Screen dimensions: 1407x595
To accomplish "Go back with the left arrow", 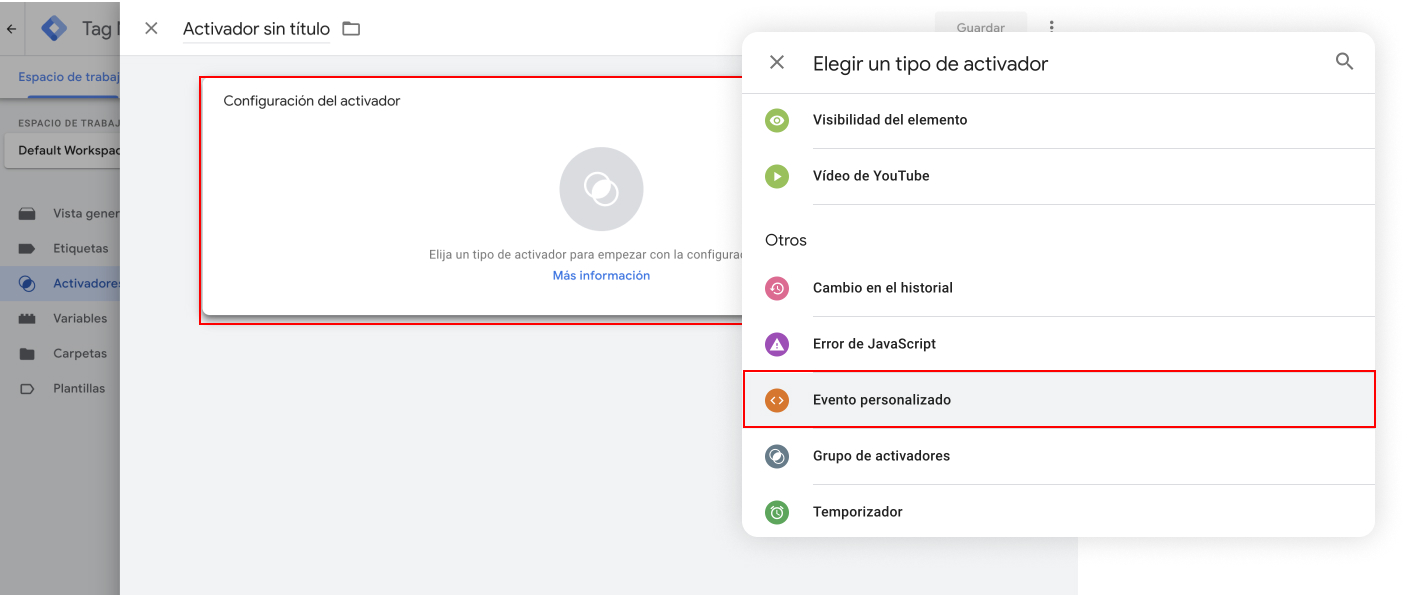I will coord(11,29).
